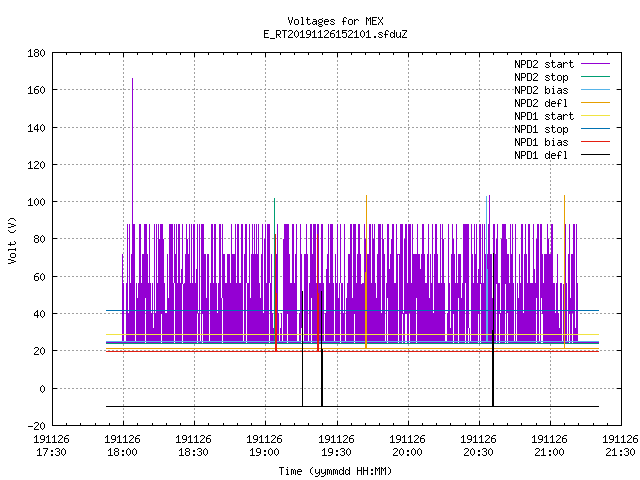Screen dimensions: 640x480
Task: Click the dark blue NPD1 stop legend line sample
Action: click(596, 129)
